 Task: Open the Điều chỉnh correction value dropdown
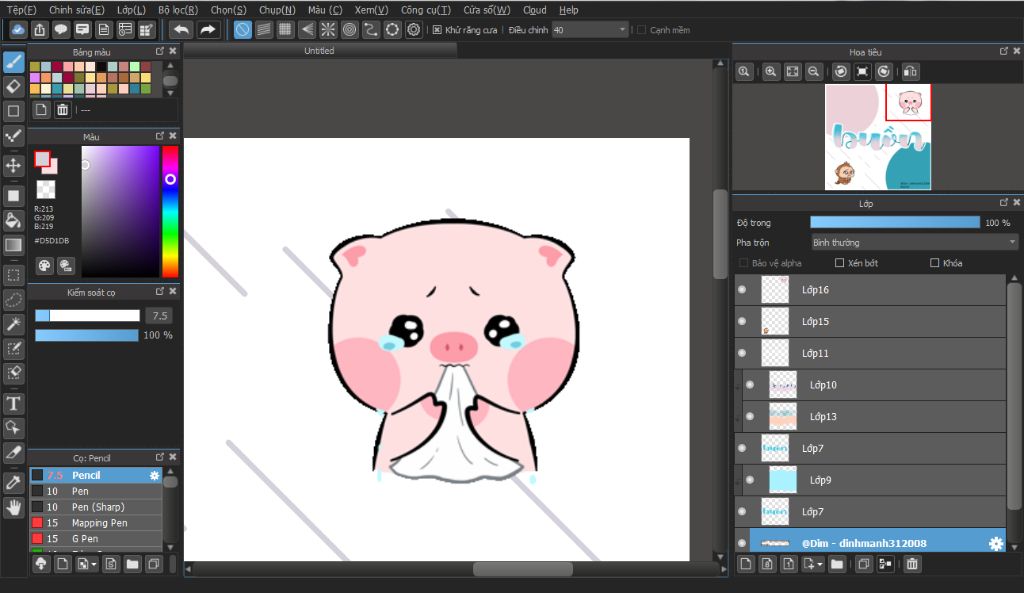point(590,30)
